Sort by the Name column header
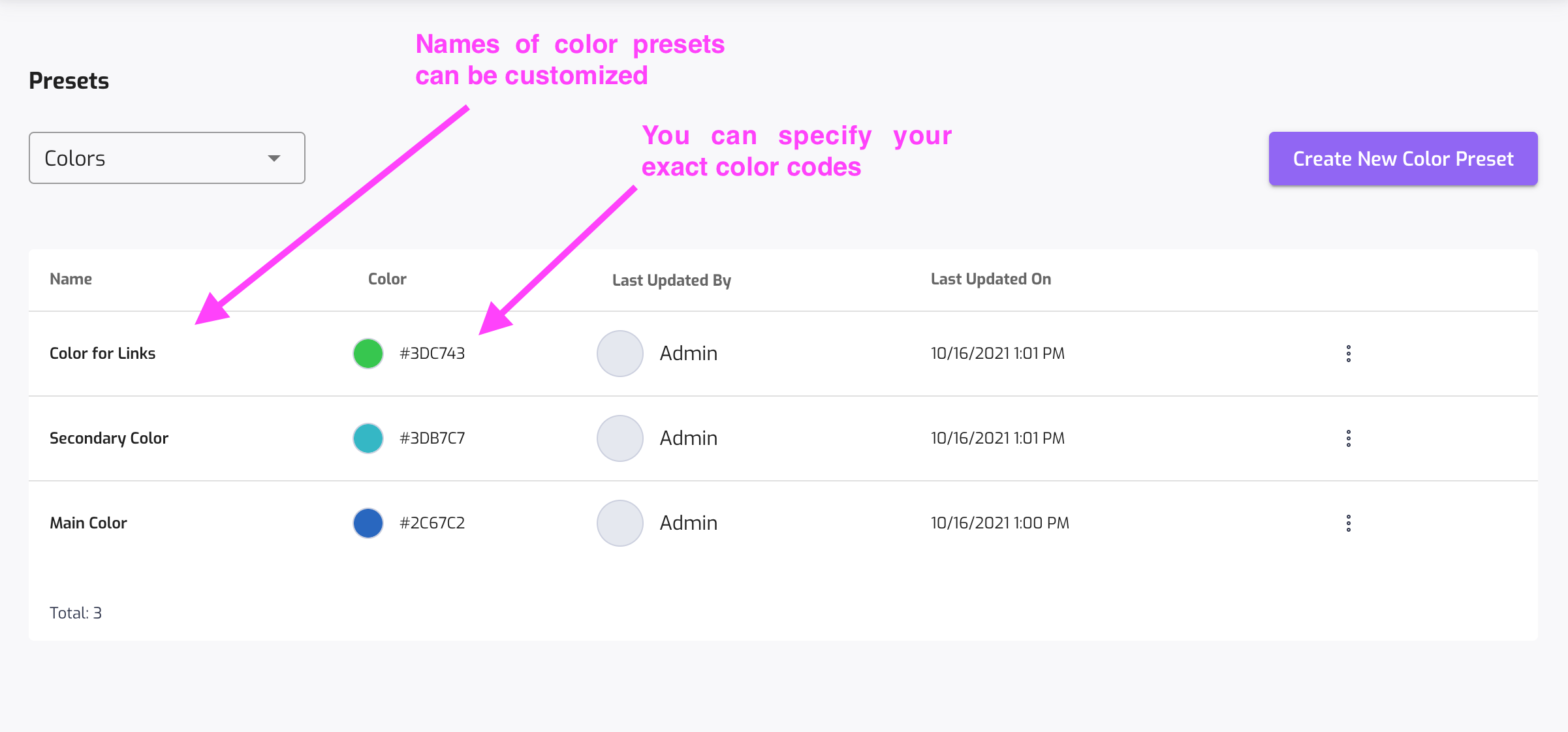The width and height of the screenshot is (1568, 732). click(x=71, y=279)
